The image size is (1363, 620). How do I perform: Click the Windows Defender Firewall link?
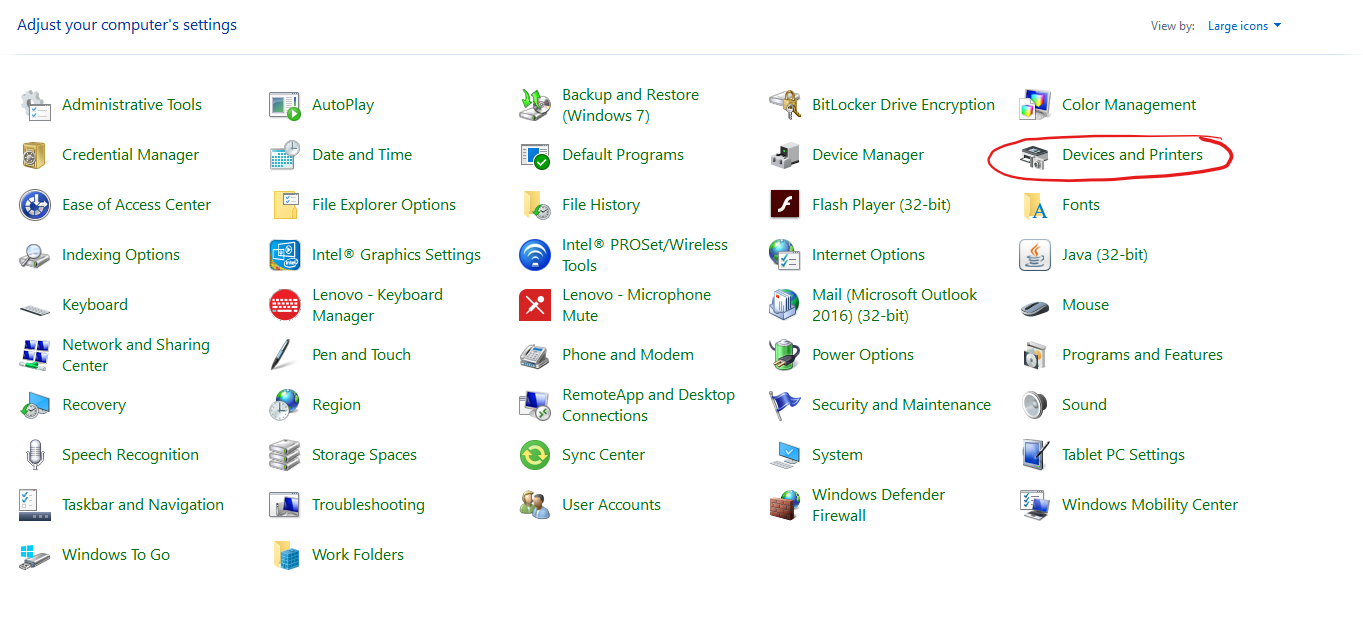[x=878, y=505]
